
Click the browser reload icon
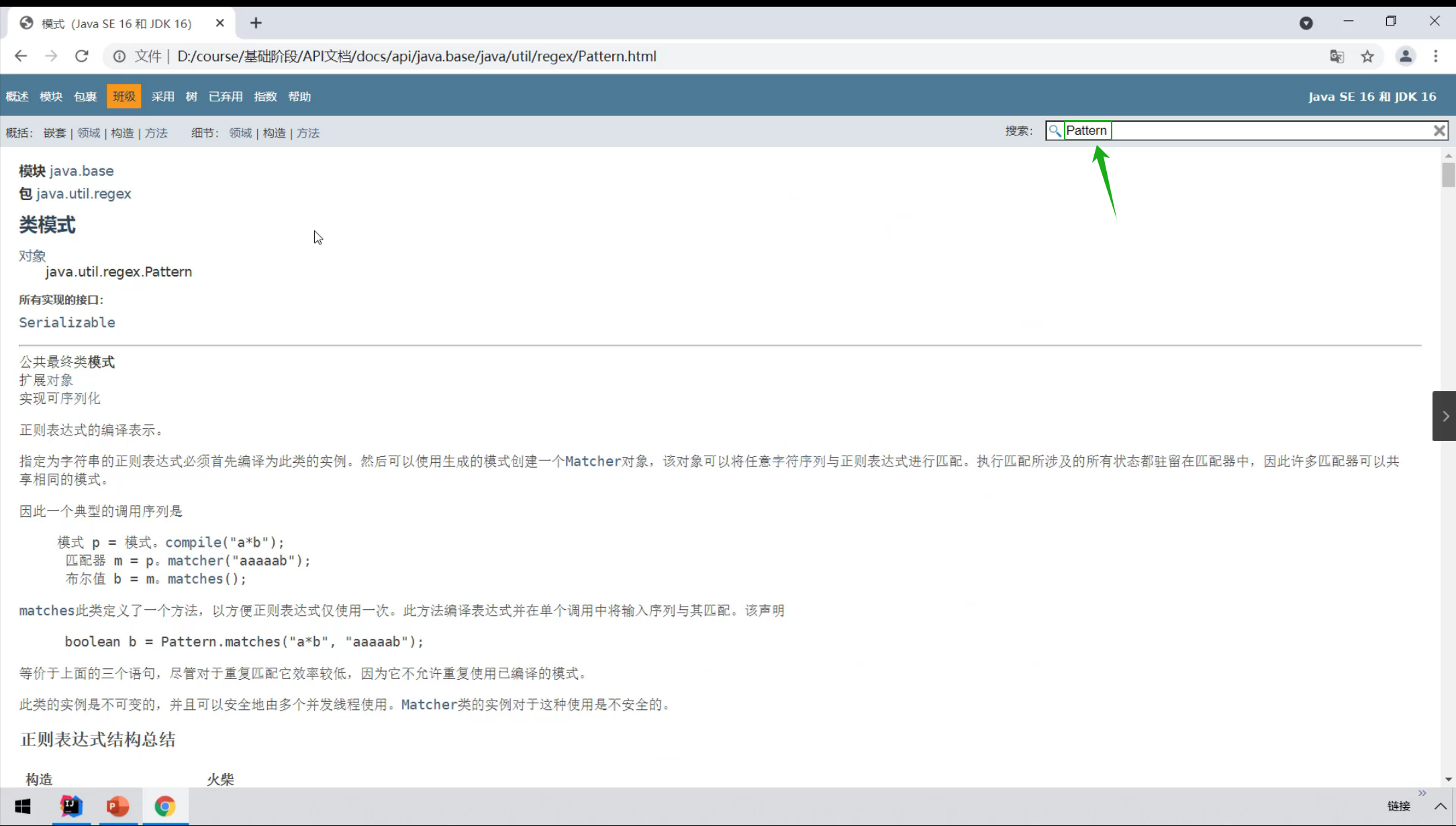coord(82,56)
